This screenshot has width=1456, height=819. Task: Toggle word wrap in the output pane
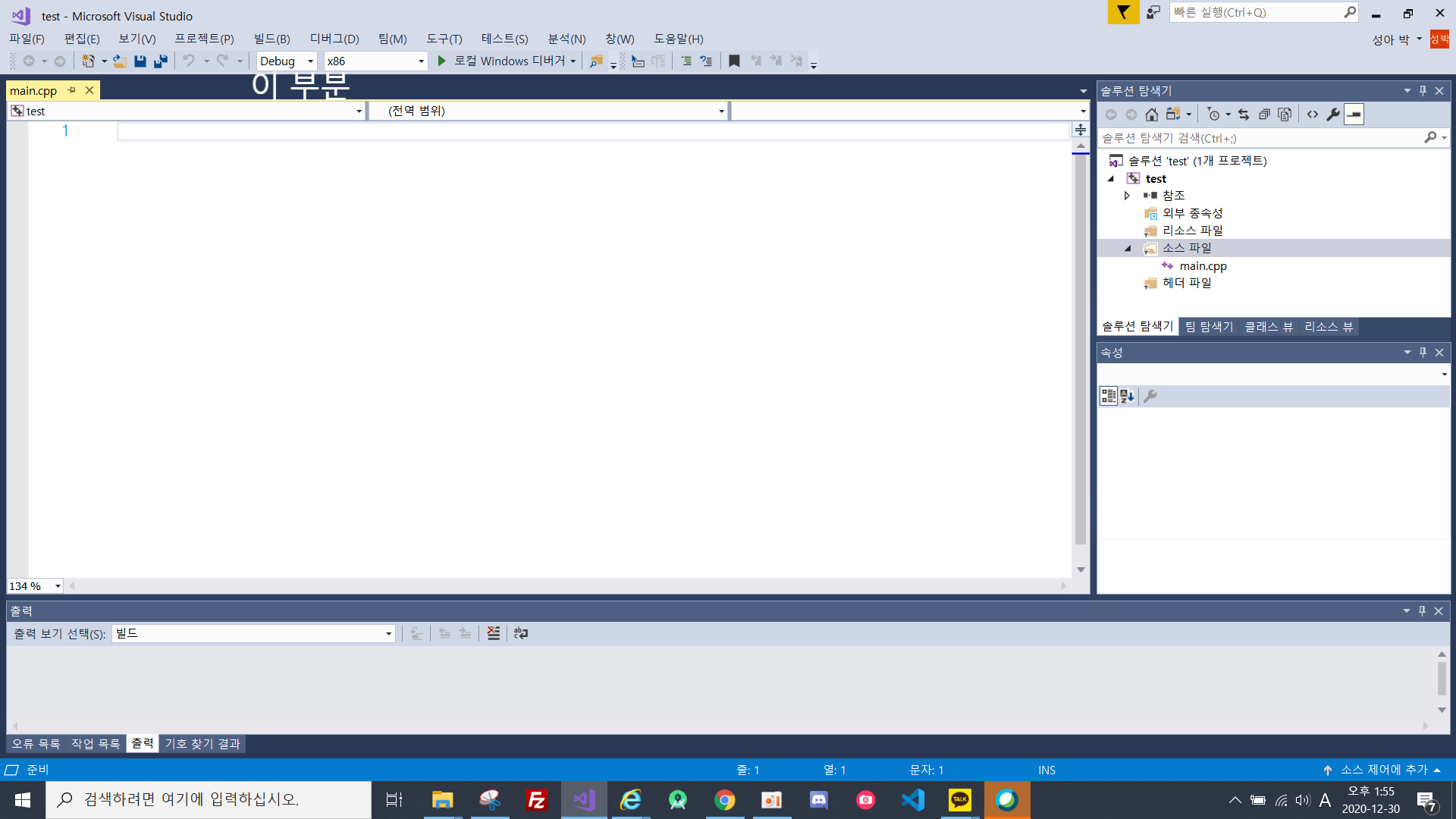[520, 633]
